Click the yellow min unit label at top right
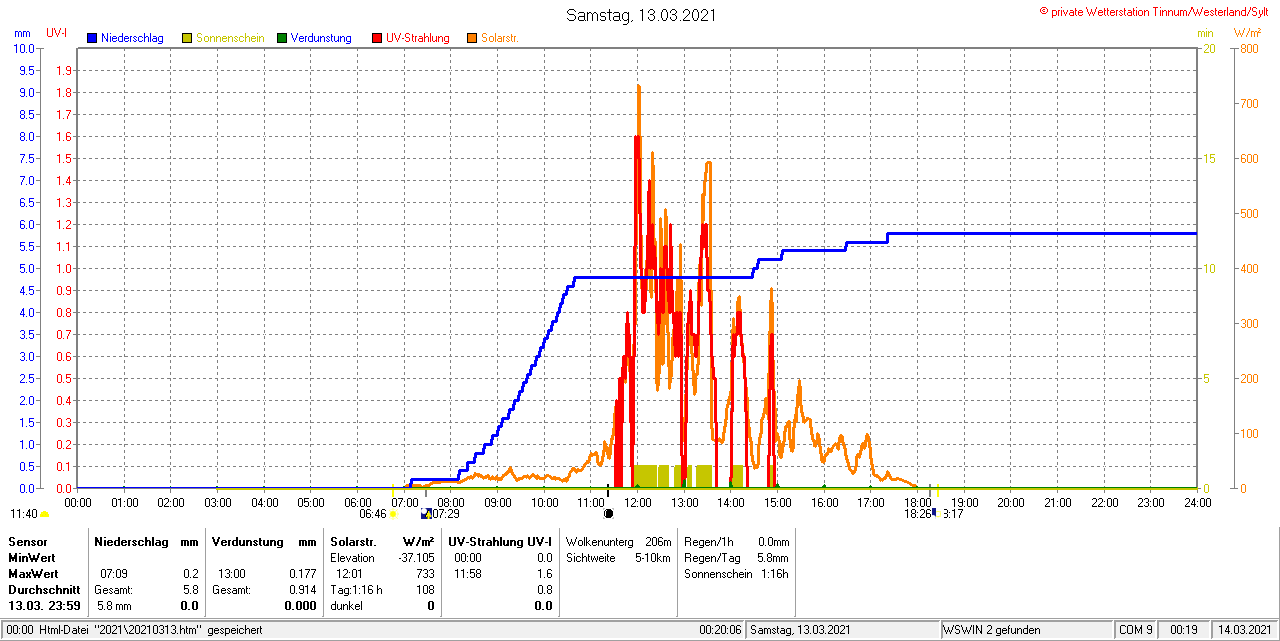This screenshot has width=1280, height=641. pyautogui.click(x=1205, y=33)
